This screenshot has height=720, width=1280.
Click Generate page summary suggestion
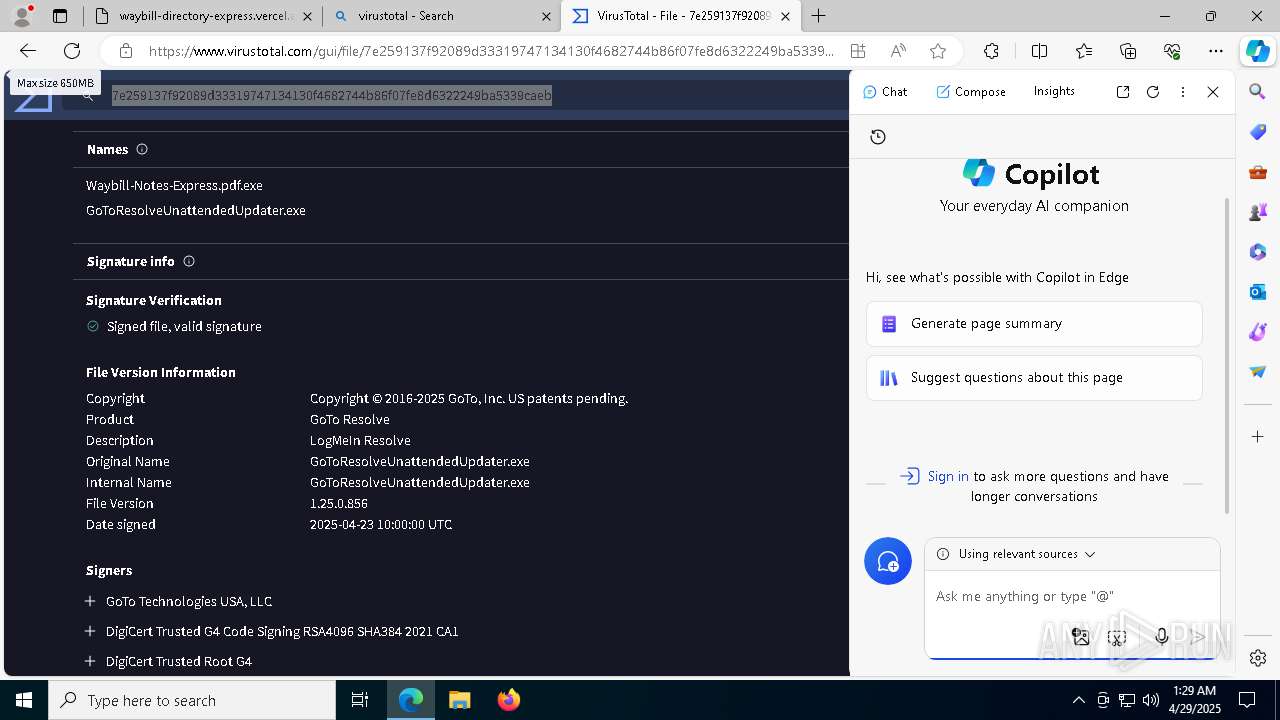[x=1034, y=324]
